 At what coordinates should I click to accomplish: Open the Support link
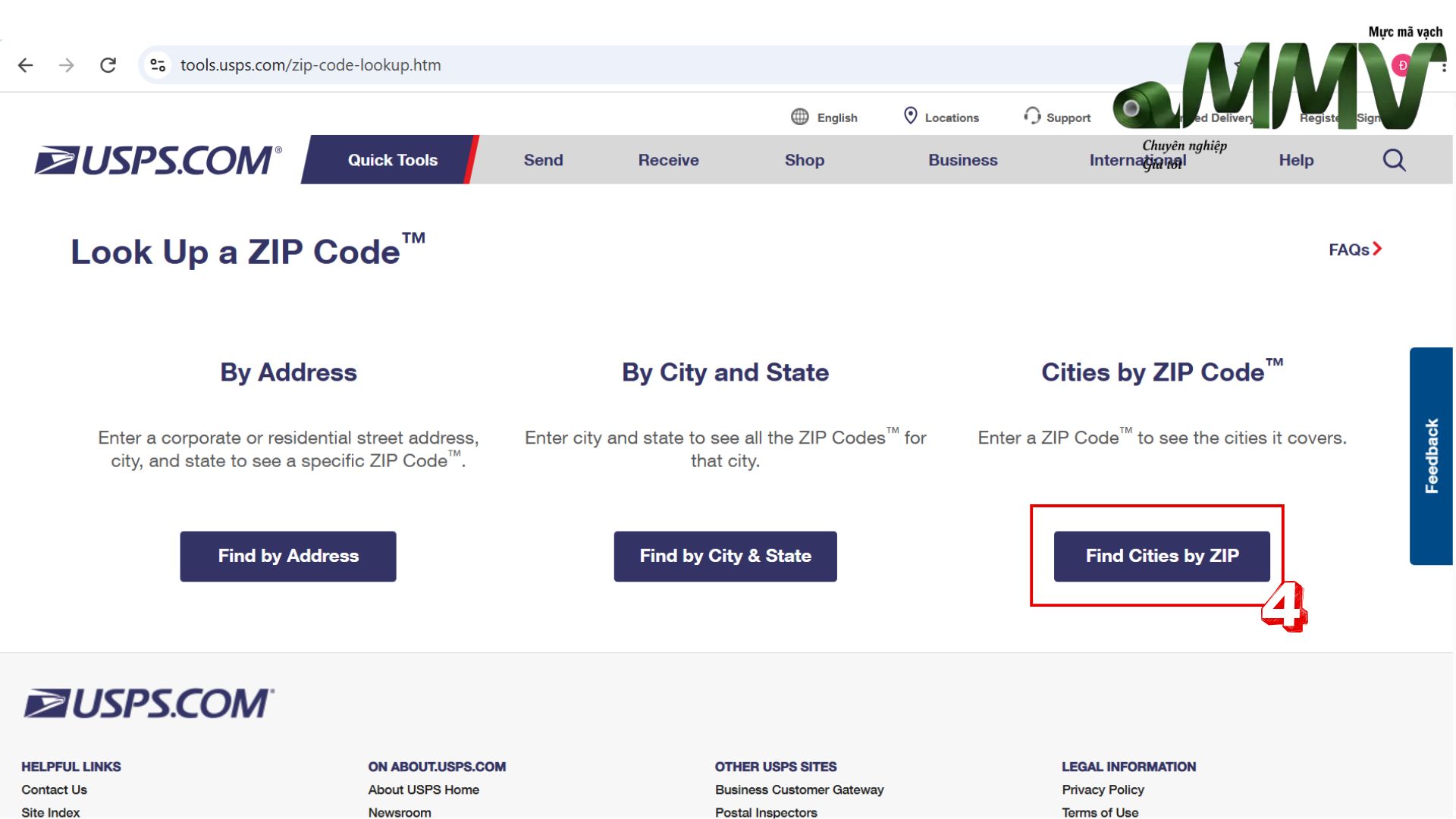tap(1068, 118)
